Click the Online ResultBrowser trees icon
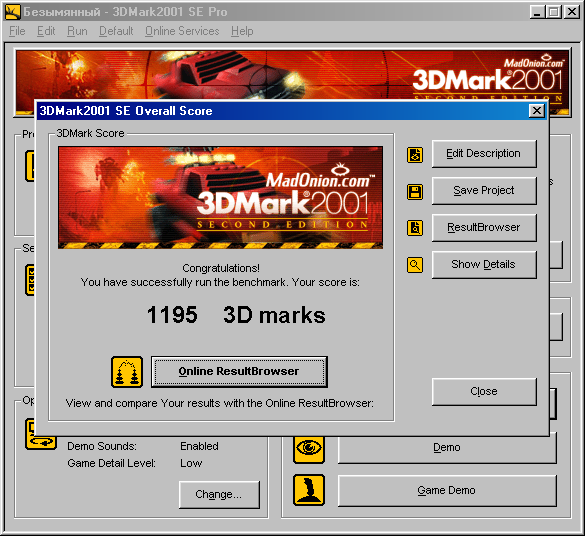 point(127,372)
